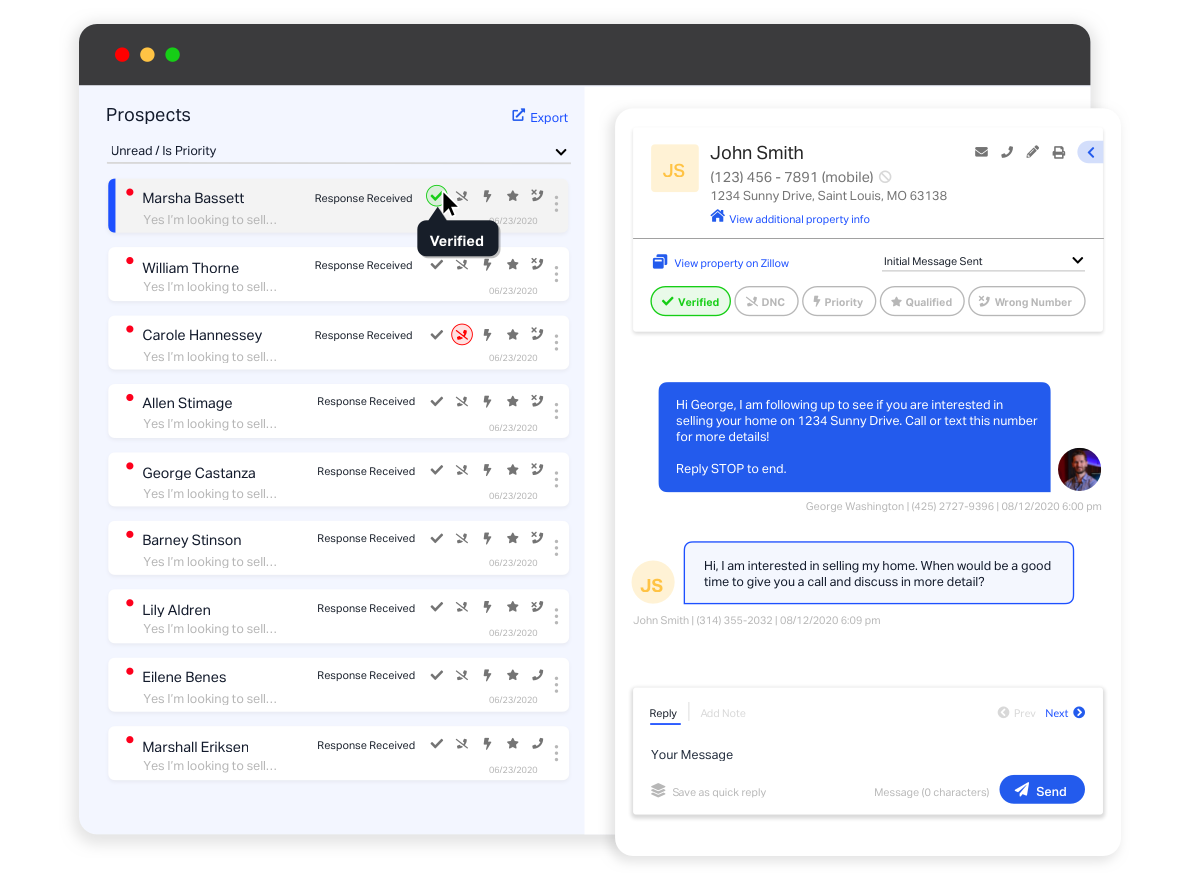Click the Export link above the prospects list
The height and width of the screenshot is (880, 1200).
pos(539,117)
